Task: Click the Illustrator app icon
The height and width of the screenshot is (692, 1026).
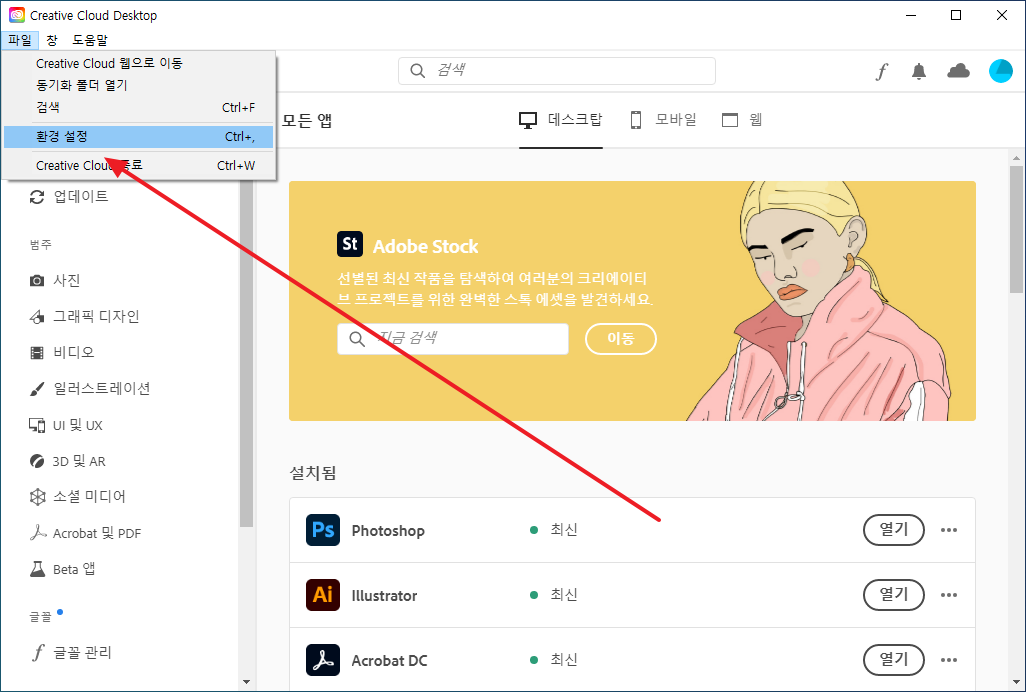Action: coord(323,595)
